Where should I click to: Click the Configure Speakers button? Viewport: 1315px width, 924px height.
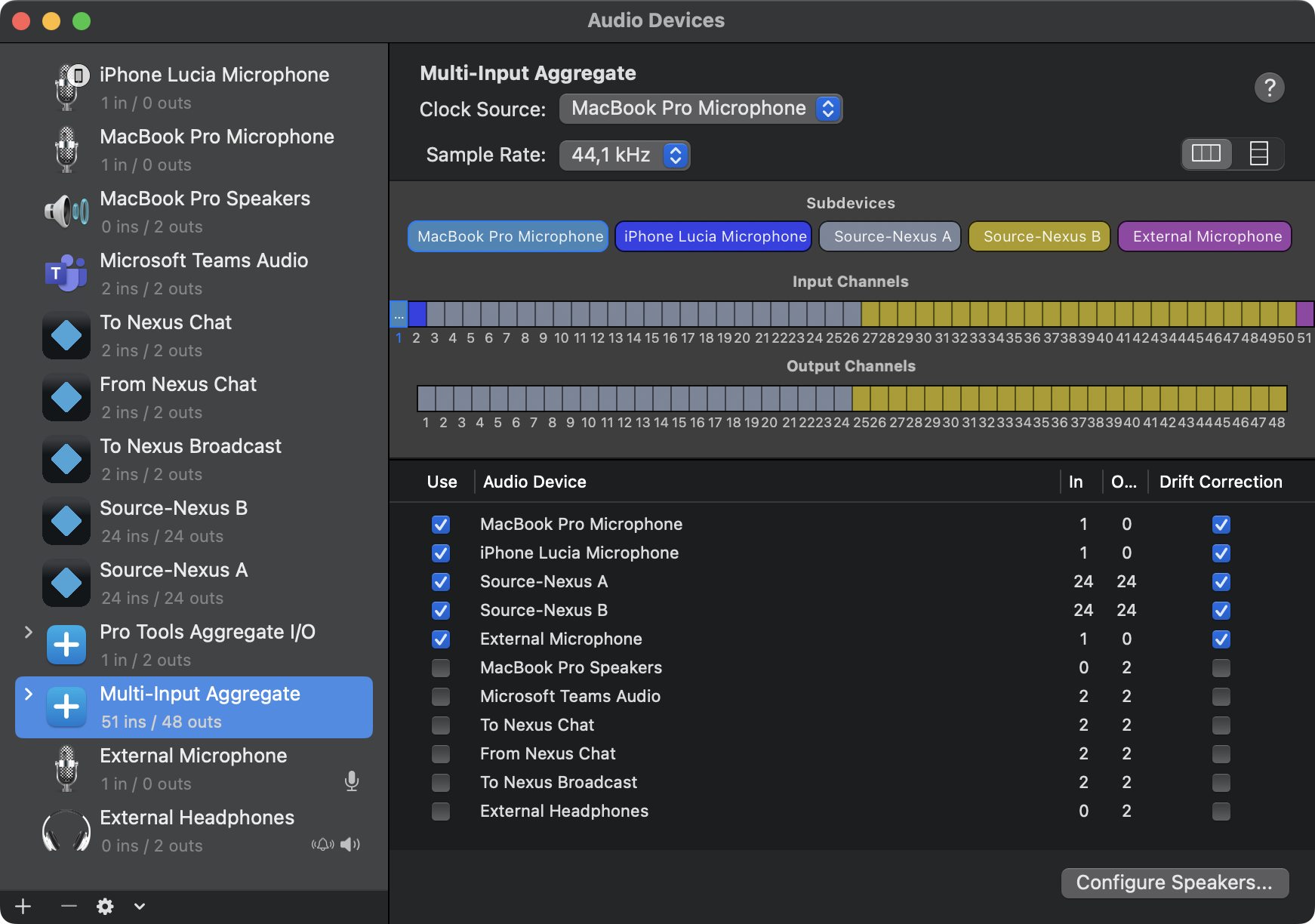pos(1174,882)
